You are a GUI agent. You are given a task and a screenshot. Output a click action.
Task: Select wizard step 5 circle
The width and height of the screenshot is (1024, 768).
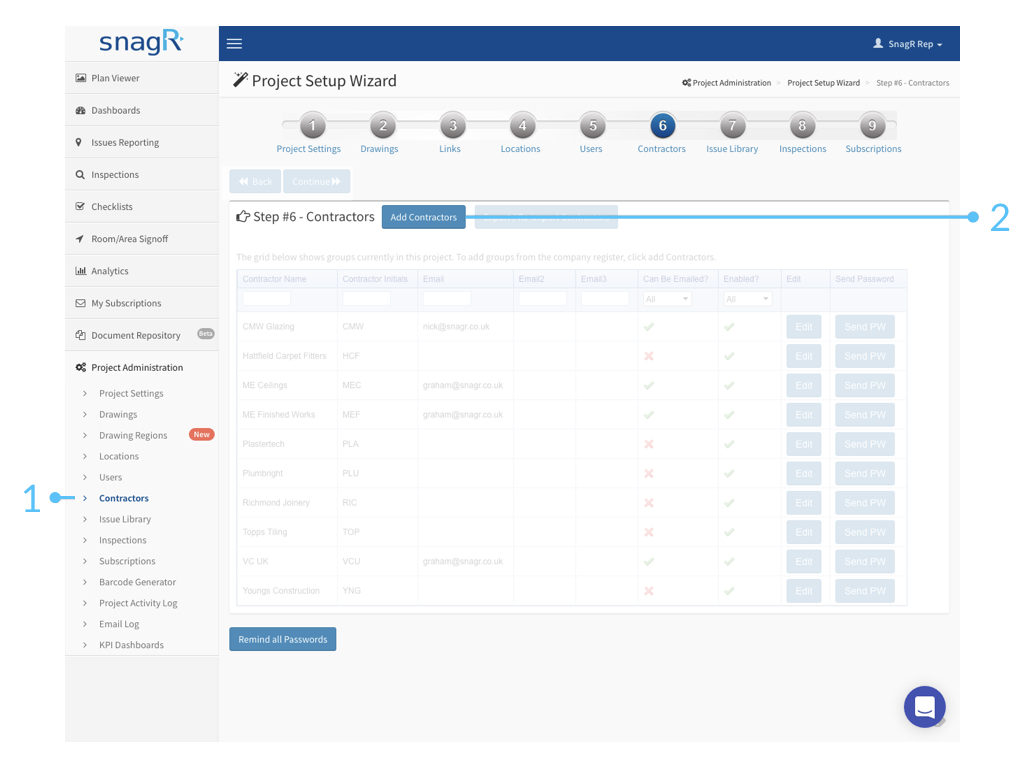click(x=592, y=125)
